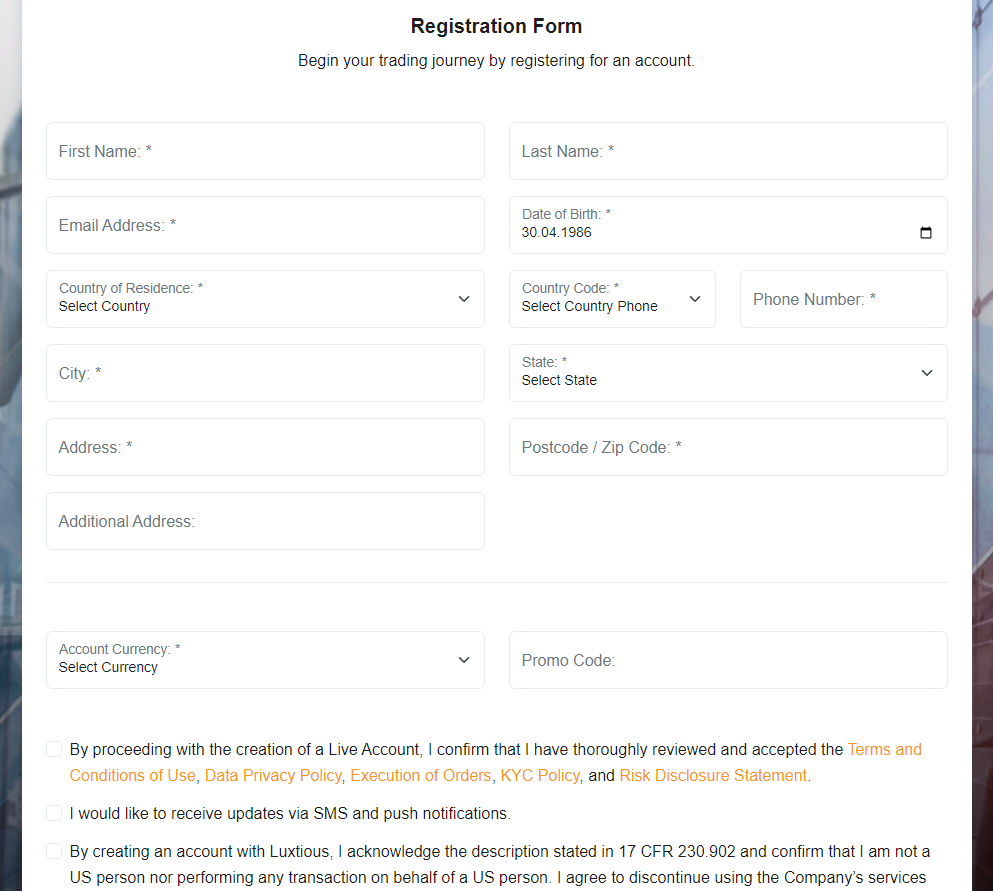
Task: Click the First Name input field
Action: click(265, 151)
